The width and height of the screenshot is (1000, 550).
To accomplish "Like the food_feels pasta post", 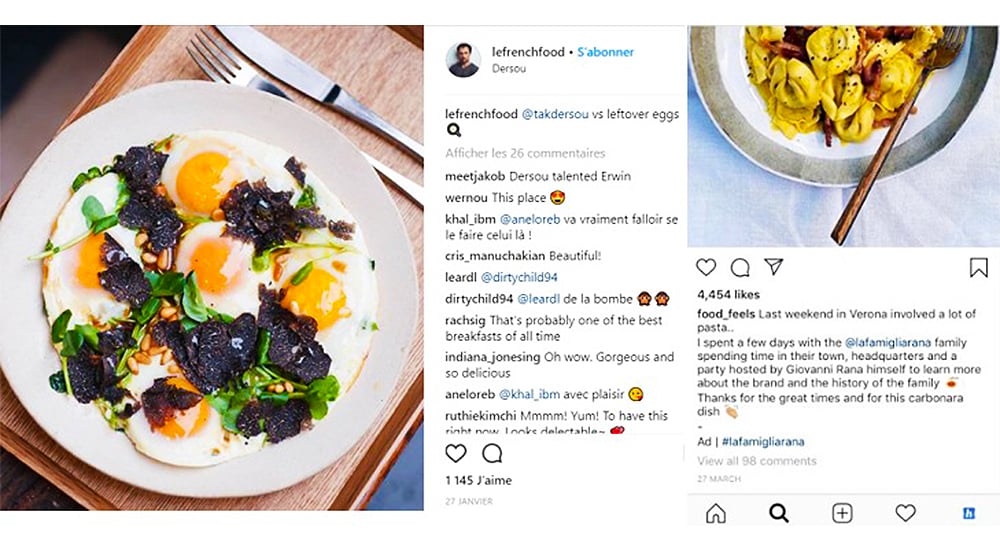I will pos(706,267).
